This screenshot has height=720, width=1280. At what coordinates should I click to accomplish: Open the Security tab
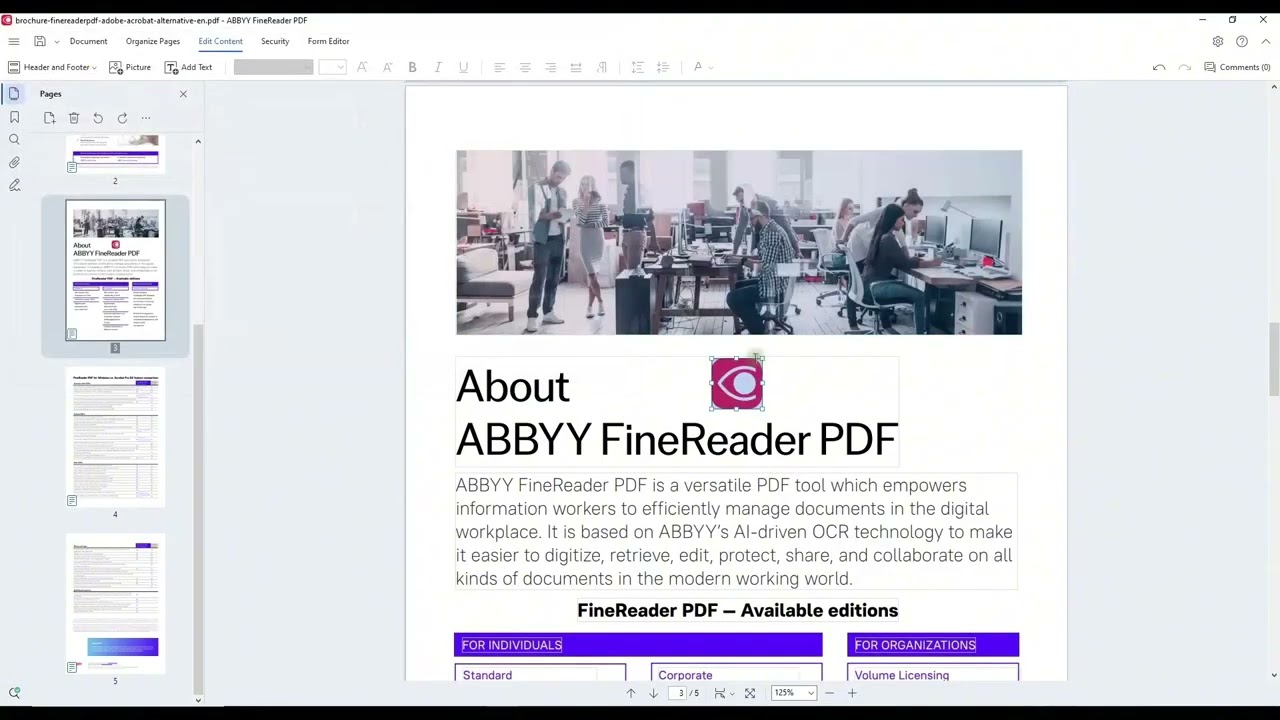275,41
